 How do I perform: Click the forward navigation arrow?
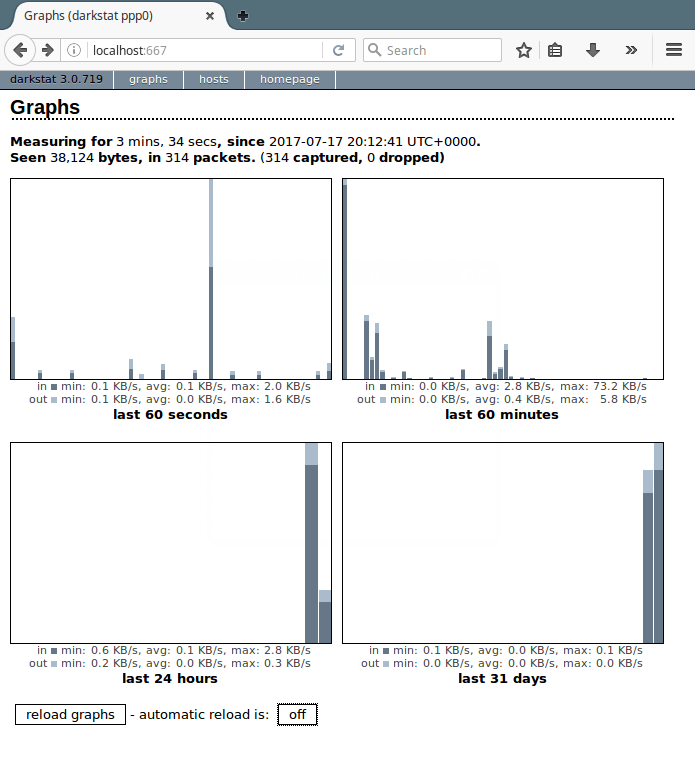click(x=47, y=50)
